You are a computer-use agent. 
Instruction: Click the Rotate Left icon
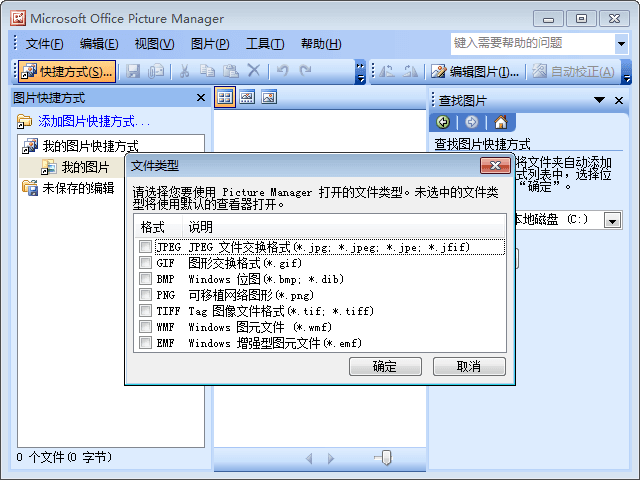coord(387,71)
